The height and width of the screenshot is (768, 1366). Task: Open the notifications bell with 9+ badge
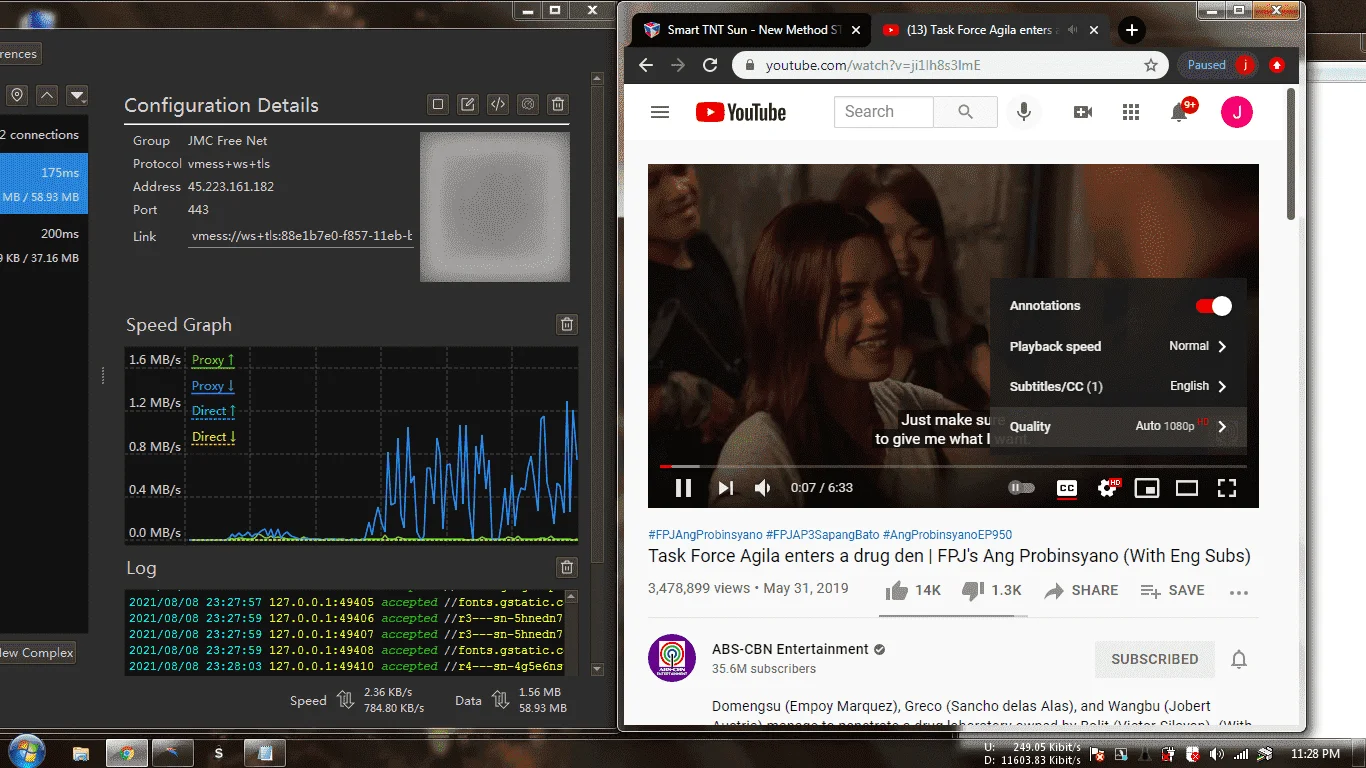click(1181, 111)
